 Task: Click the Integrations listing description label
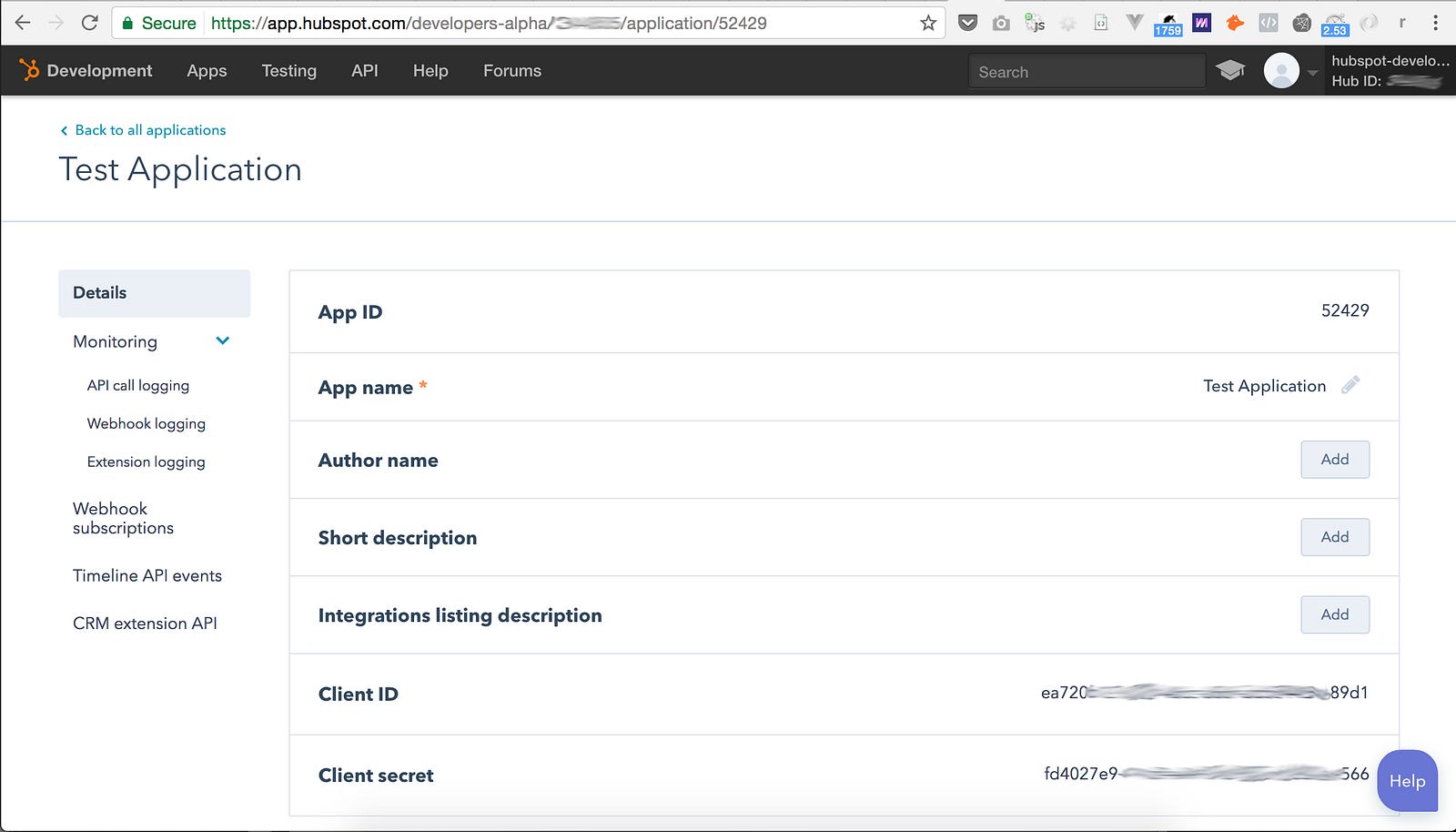coord(460,615)
